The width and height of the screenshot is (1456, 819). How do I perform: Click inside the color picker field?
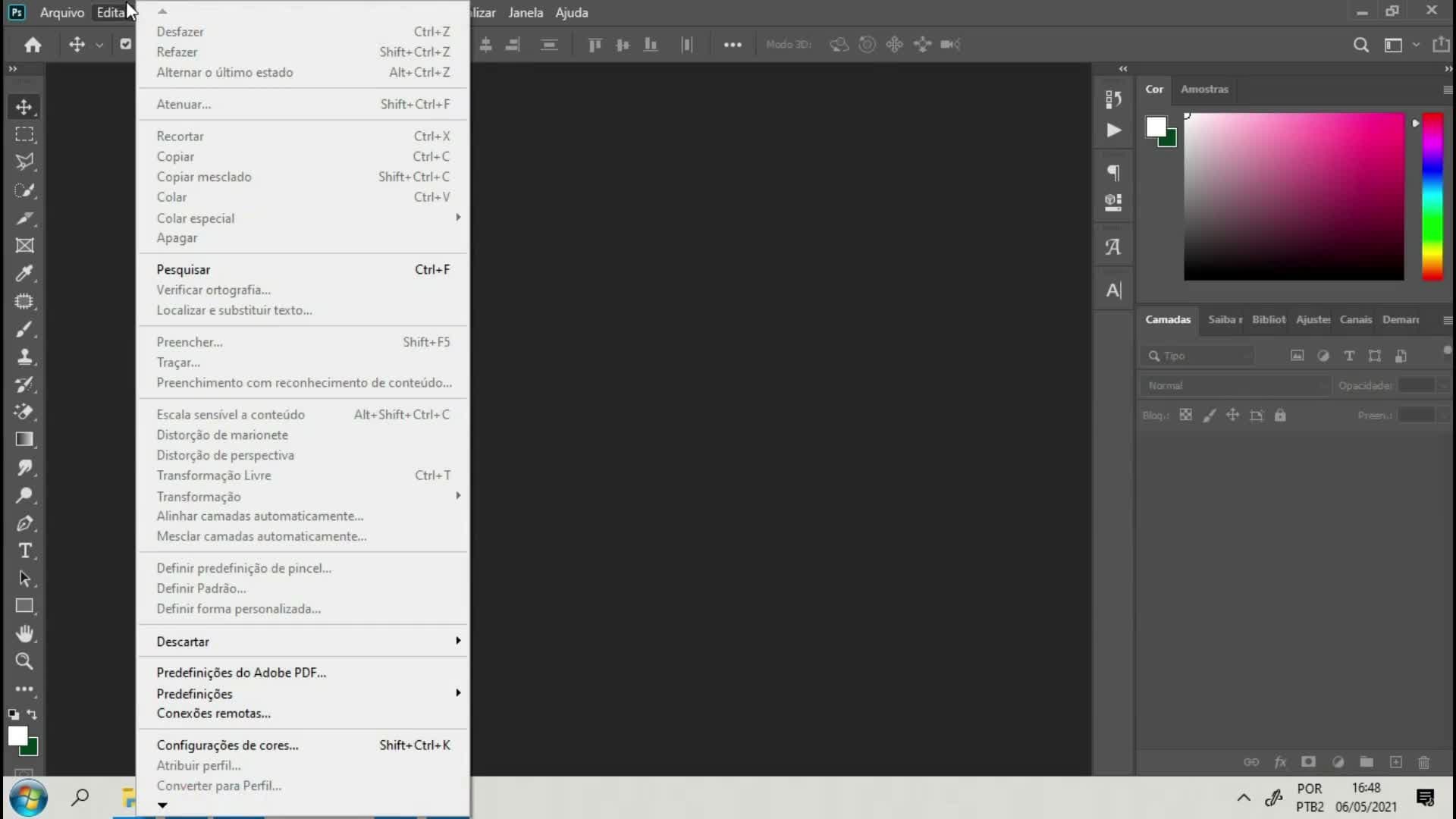[1294, 196]
